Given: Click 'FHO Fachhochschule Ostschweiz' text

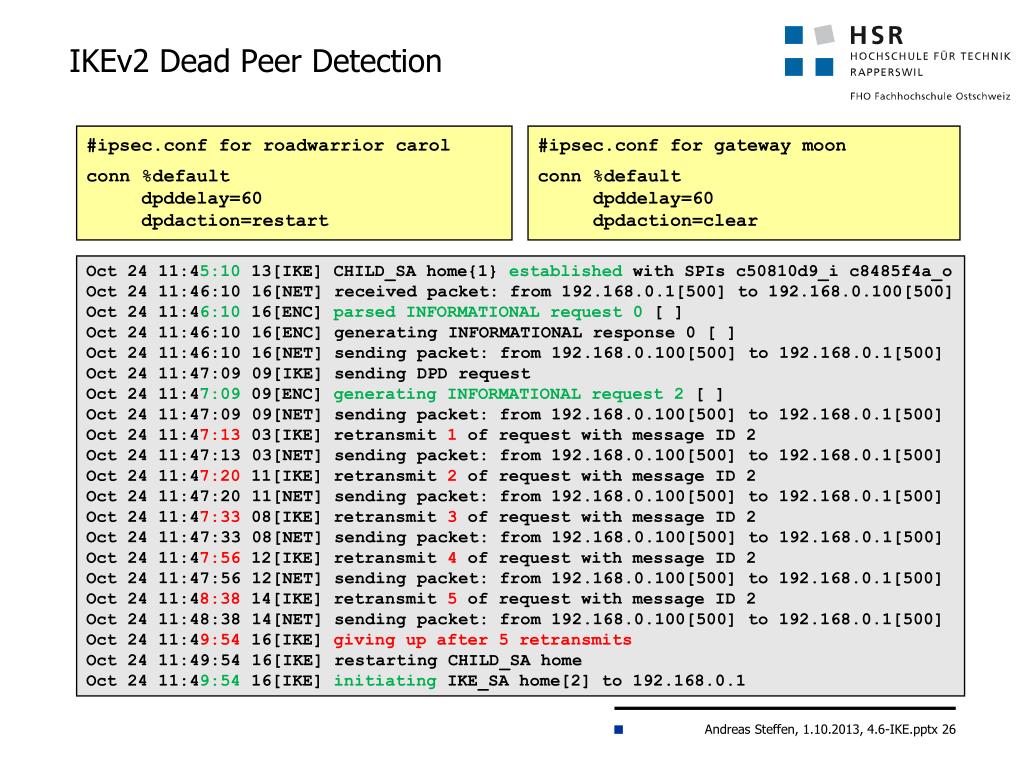Looking at the screenshot, I should pyautogui.click(x=930, y=96).
